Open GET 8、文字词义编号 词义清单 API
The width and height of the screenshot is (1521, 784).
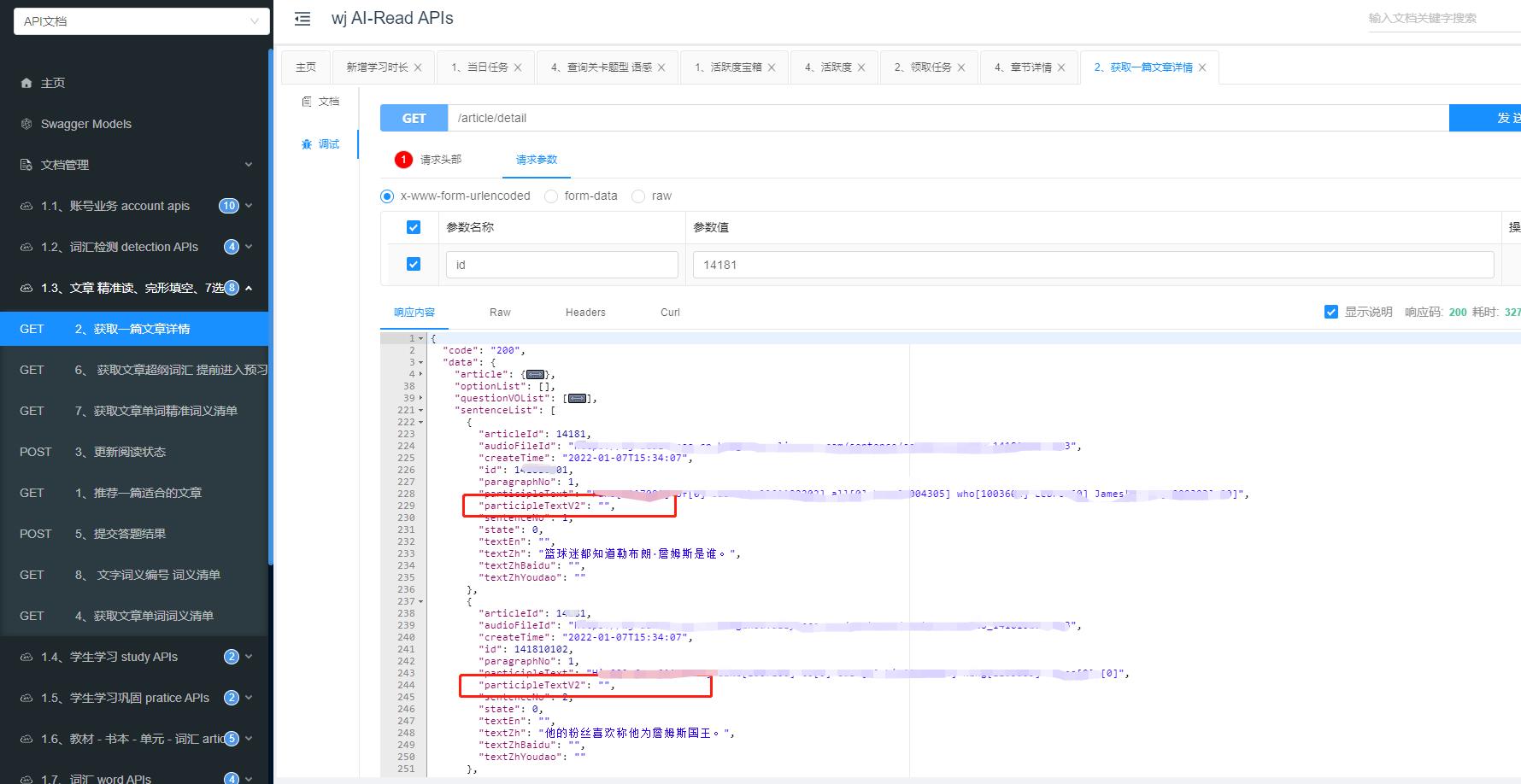(134, 575)
